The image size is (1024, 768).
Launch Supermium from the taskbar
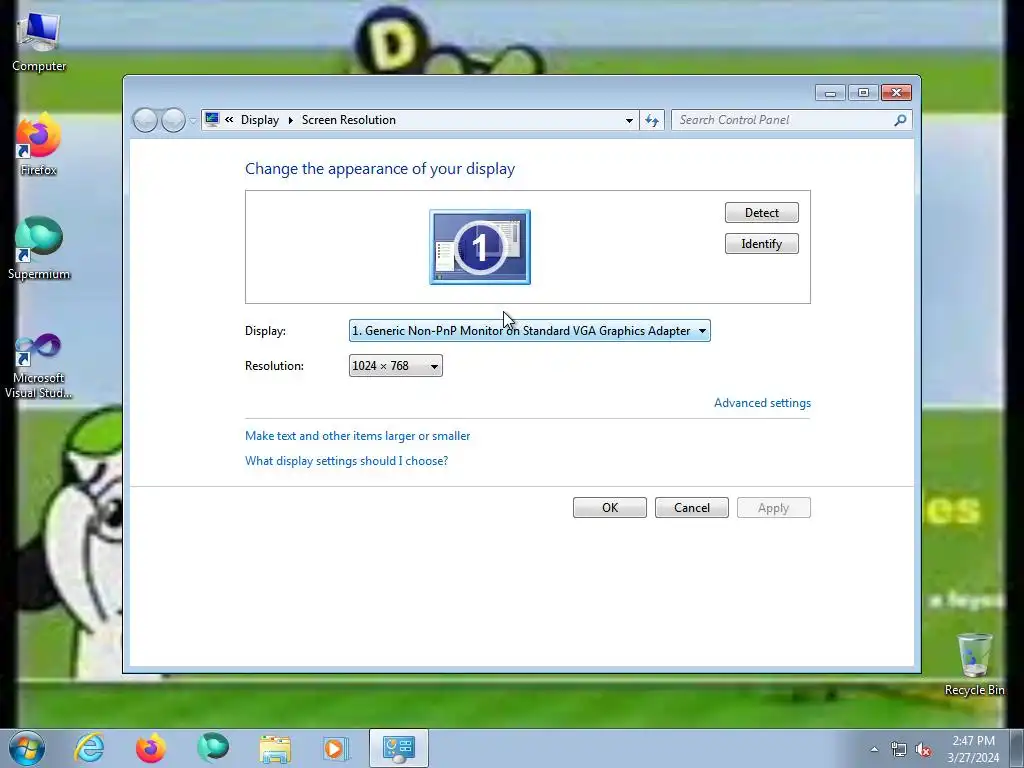tap(213, 748)
